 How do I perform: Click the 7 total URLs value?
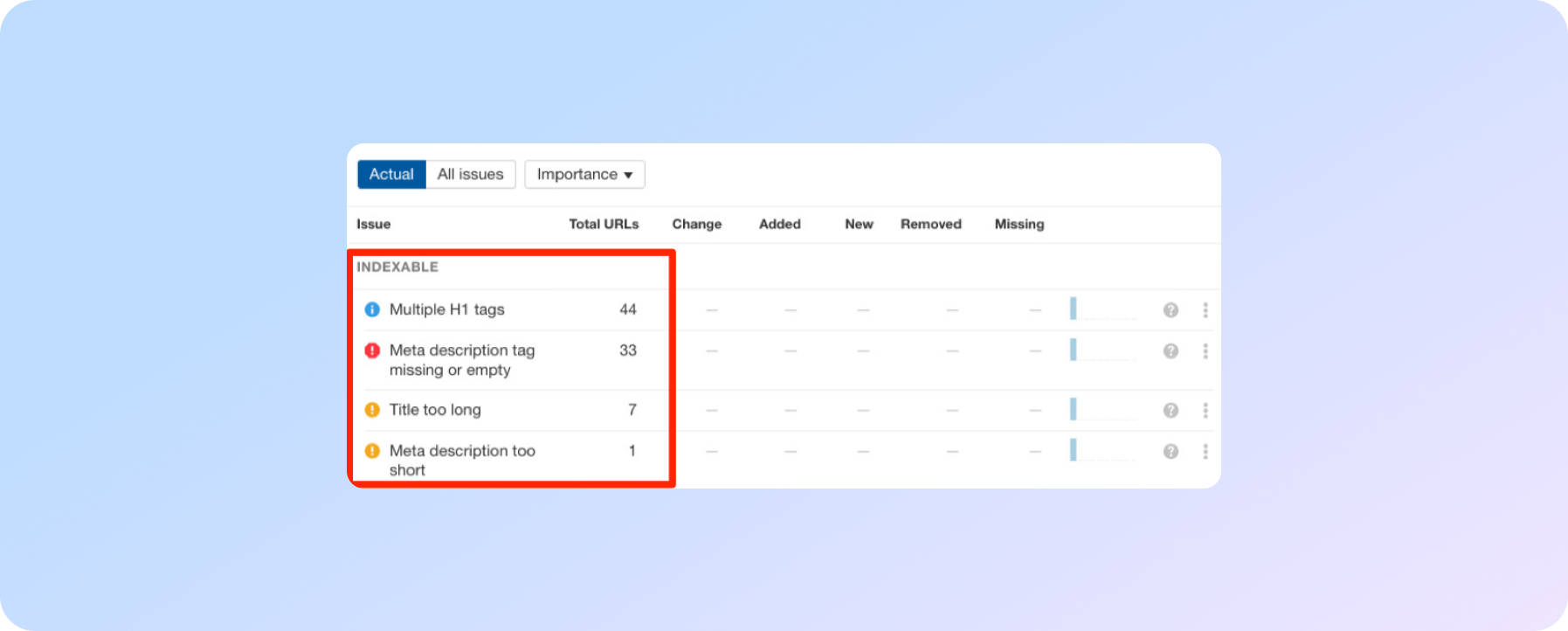(x=632, y=410)
